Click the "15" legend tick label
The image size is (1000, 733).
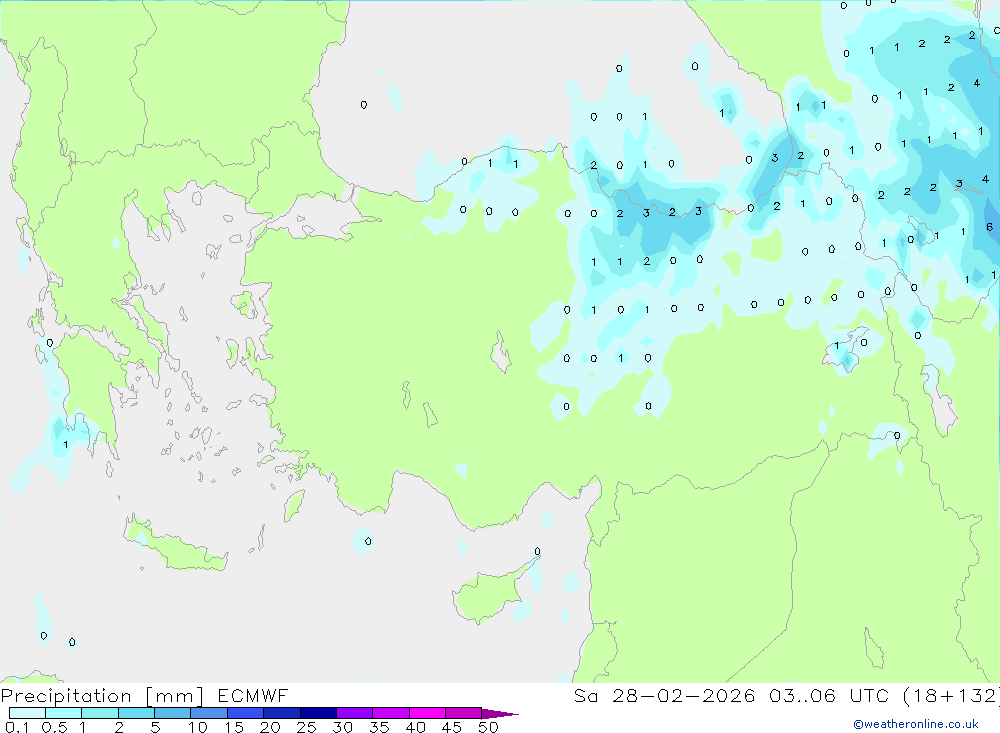click(234, 727)
